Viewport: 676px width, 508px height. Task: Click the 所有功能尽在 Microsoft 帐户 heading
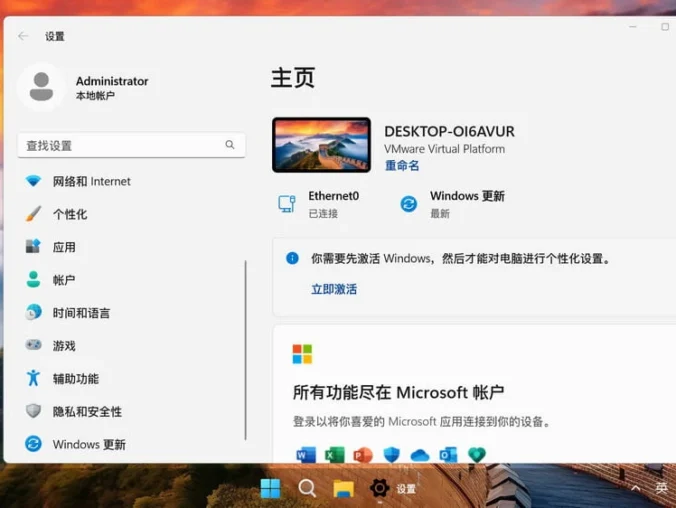coord(398,392)
